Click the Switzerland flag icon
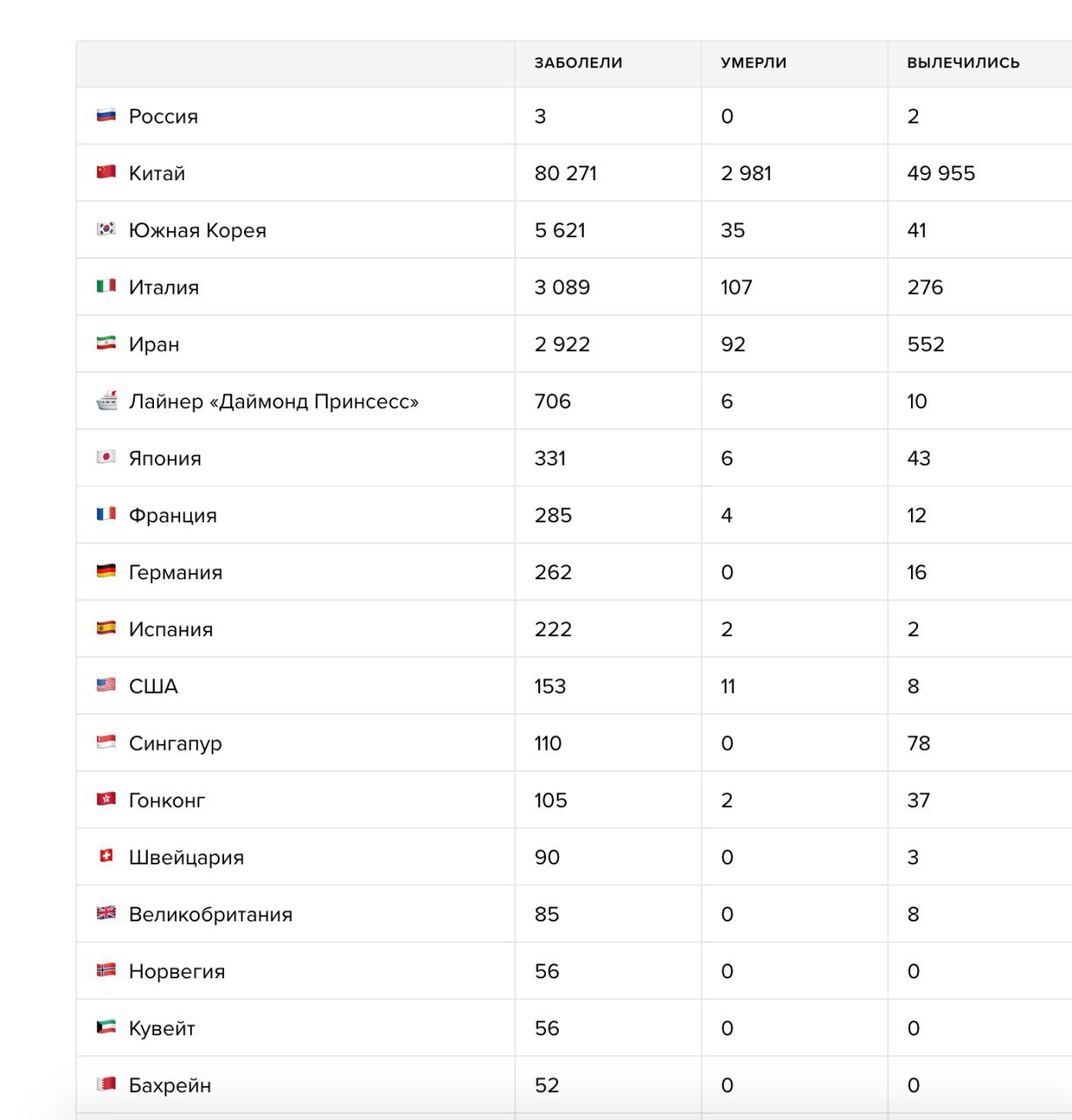Viewport: 1072px width, 1120px height. coord(106,856)
